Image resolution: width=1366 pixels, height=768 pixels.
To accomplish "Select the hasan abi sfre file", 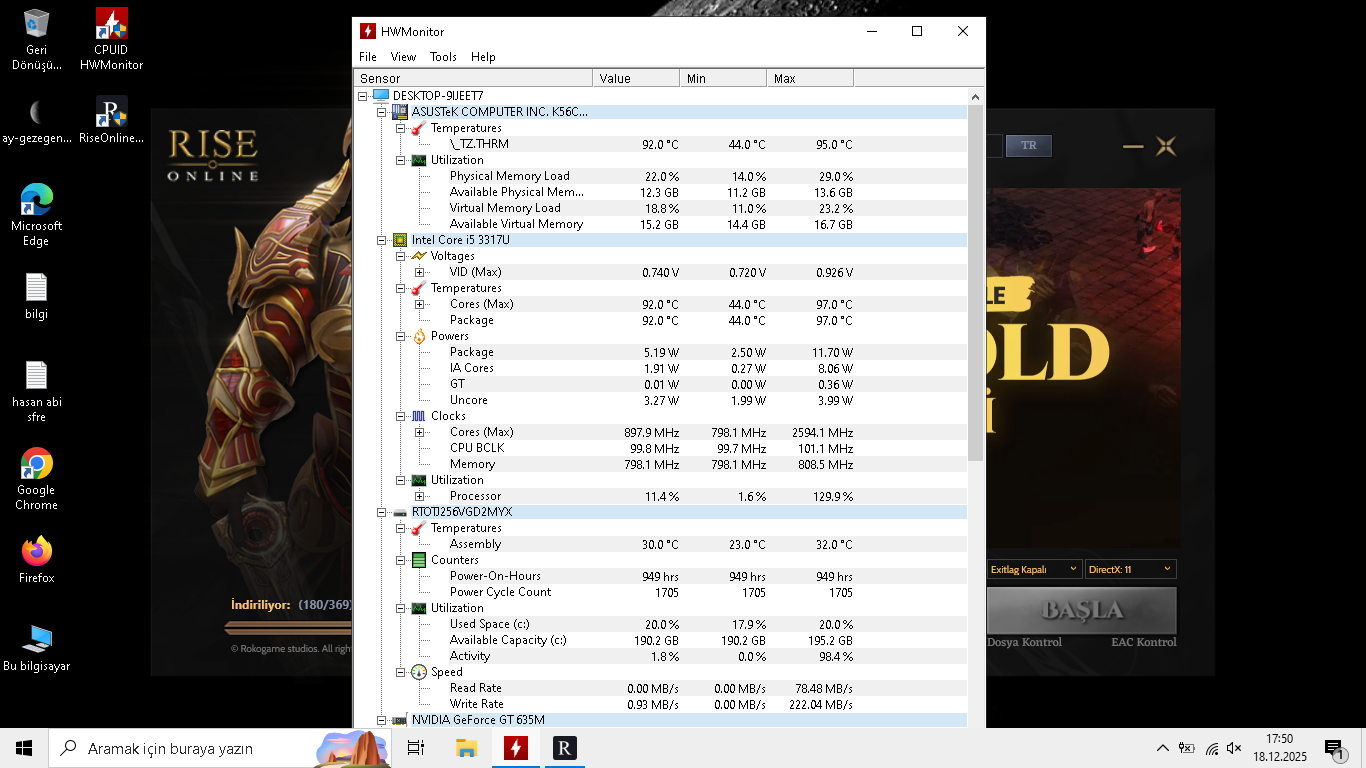I will [36, 392].
